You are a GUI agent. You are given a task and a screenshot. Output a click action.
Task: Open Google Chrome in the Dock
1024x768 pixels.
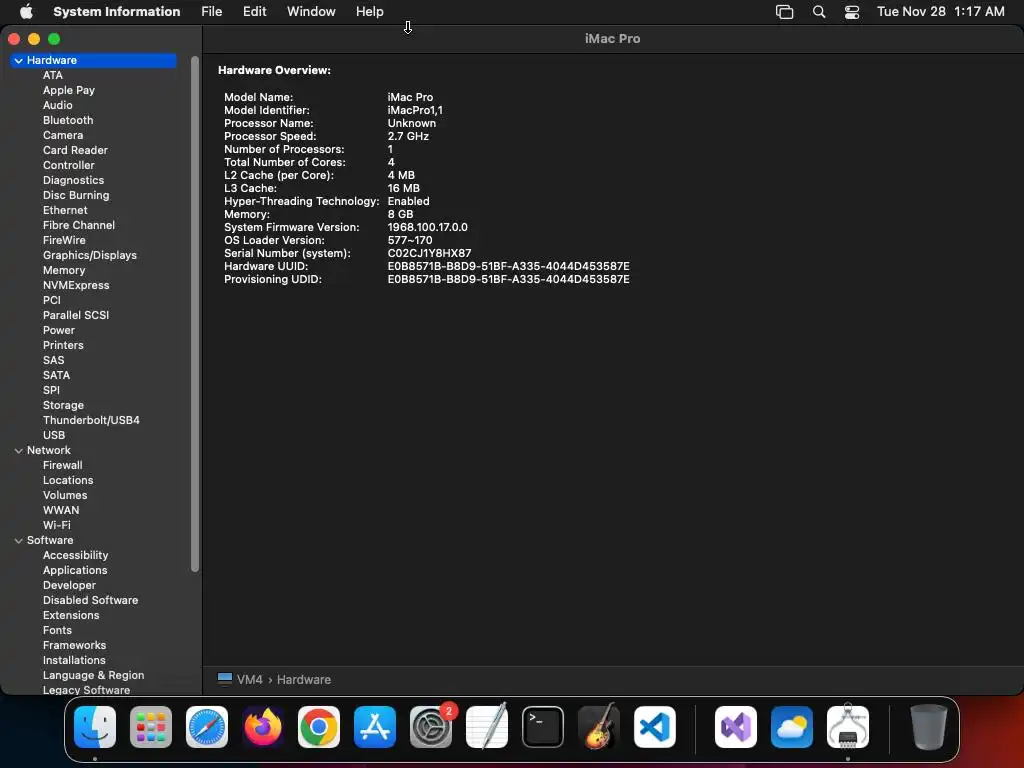coord(319,727)
